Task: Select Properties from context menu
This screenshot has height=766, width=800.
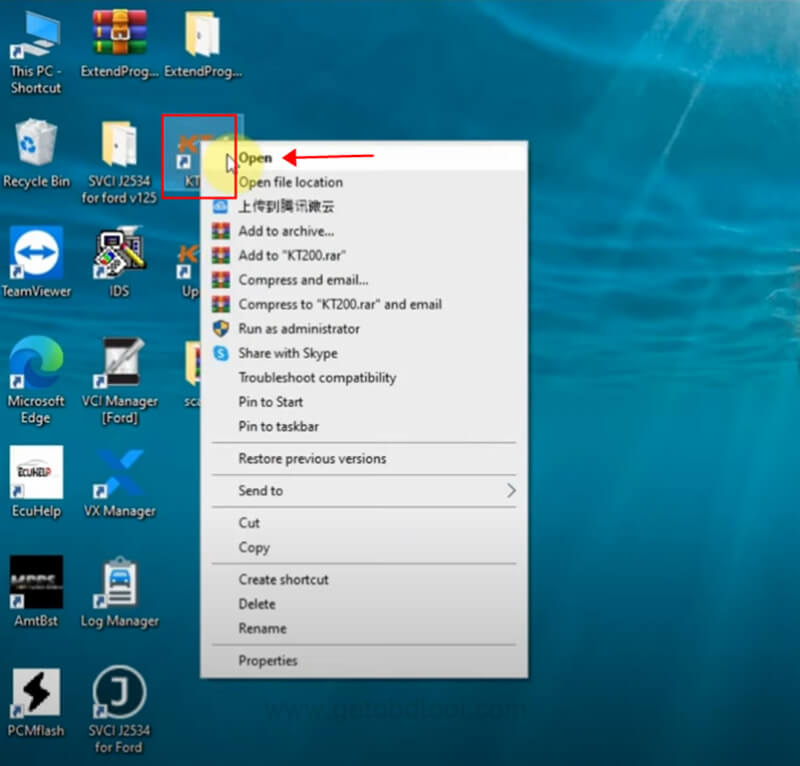Action: (x=268, y=661)
